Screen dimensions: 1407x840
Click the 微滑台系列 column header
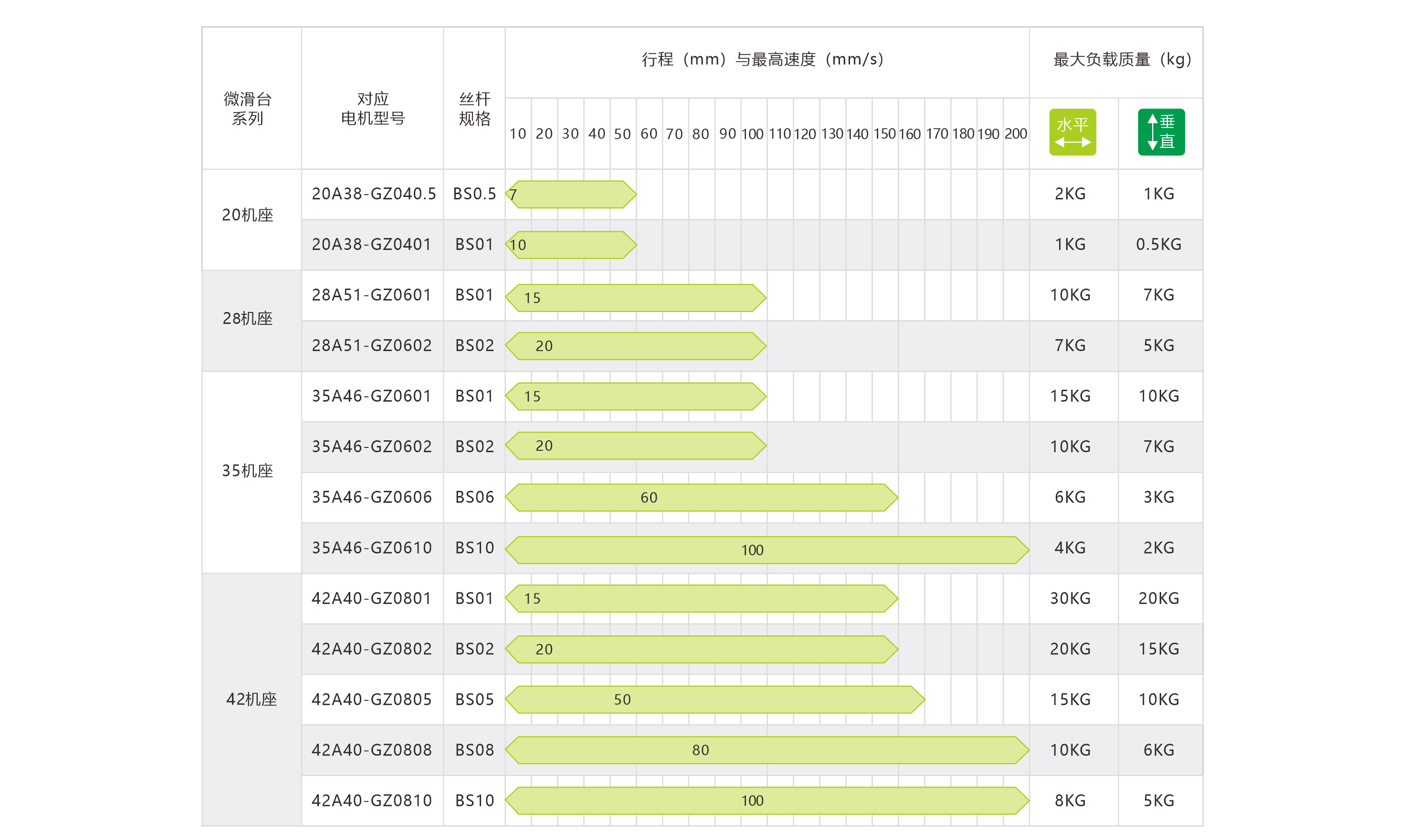[x=247, y=109]
